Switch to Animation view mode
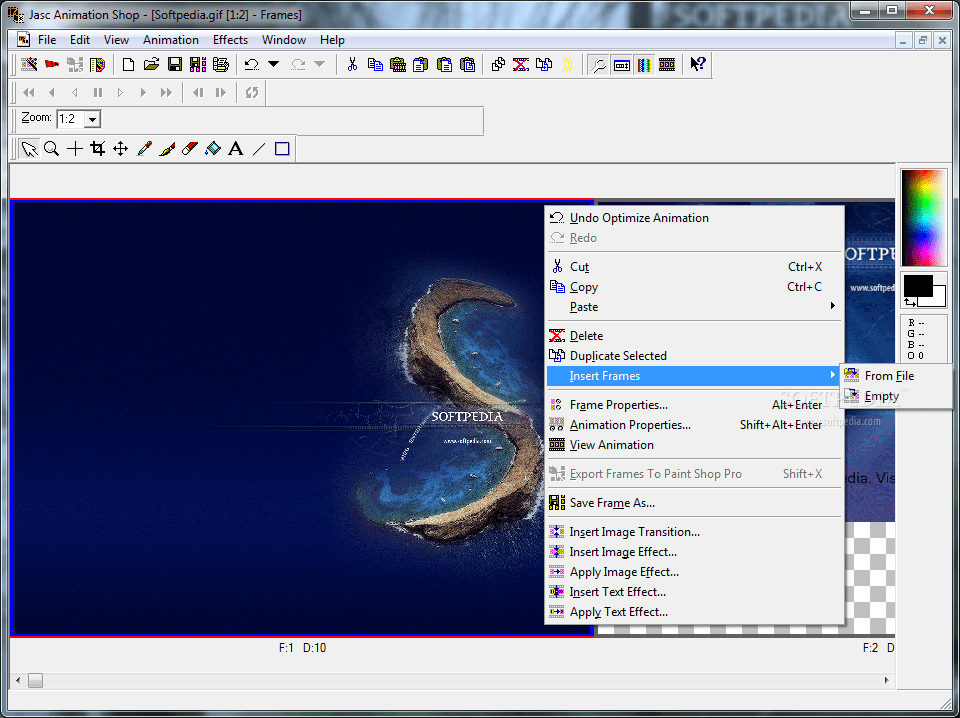The image size is (960, 718). coord(665,64)
